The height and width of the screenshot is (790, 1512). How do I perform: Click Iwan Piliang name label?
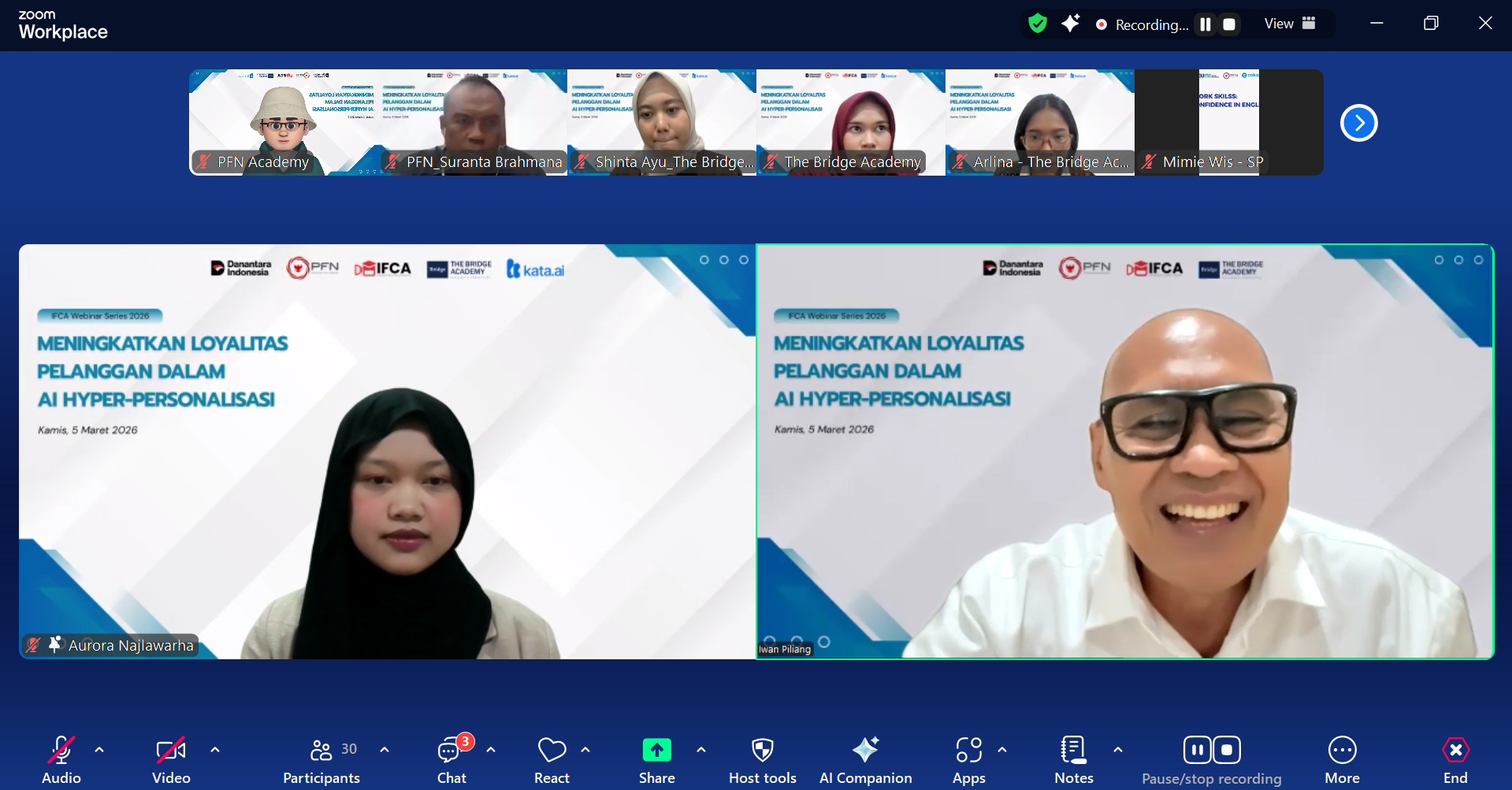[785, 649]
